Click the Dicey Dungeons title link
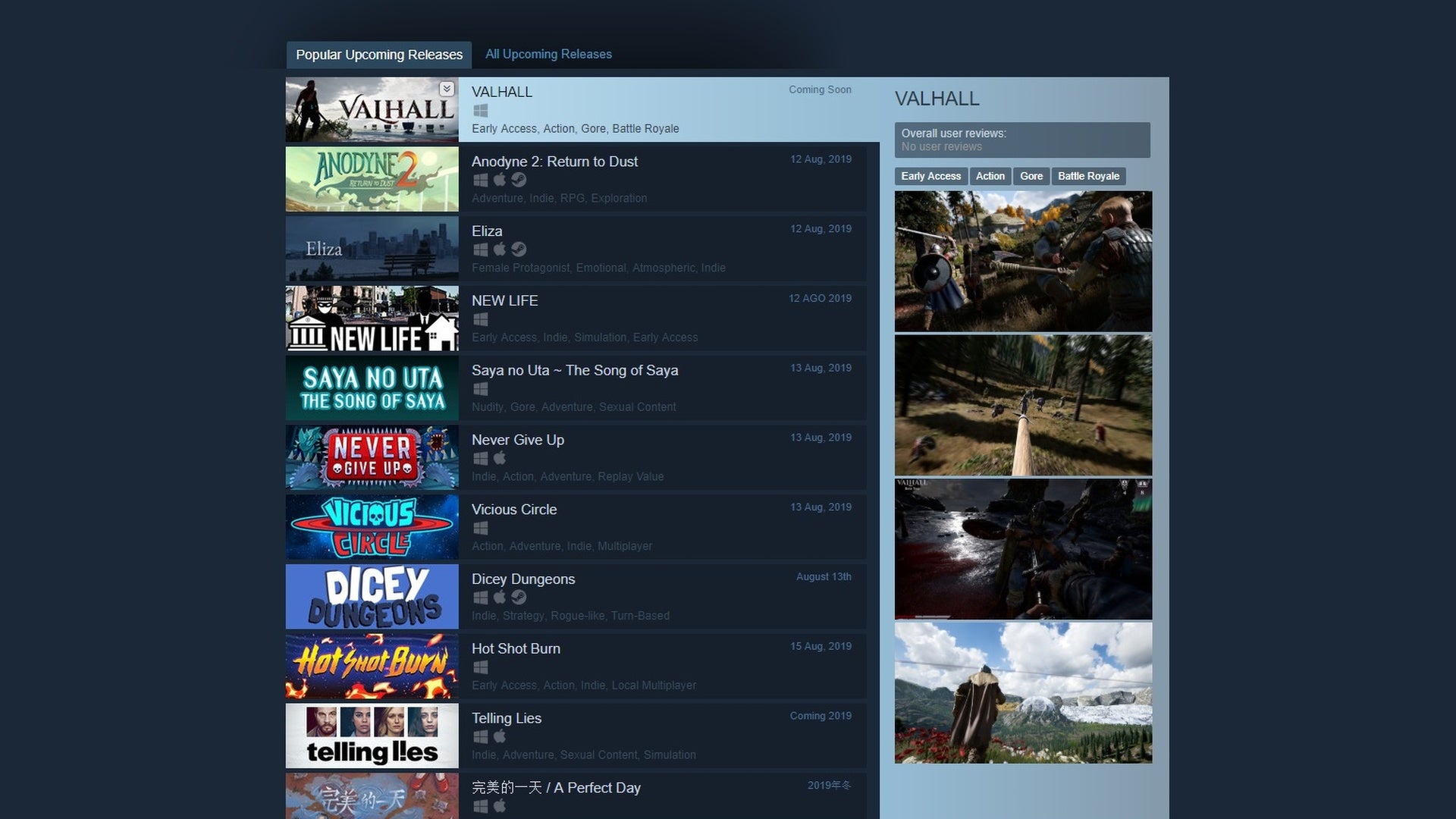1456x819 pixels. (522, 579)
